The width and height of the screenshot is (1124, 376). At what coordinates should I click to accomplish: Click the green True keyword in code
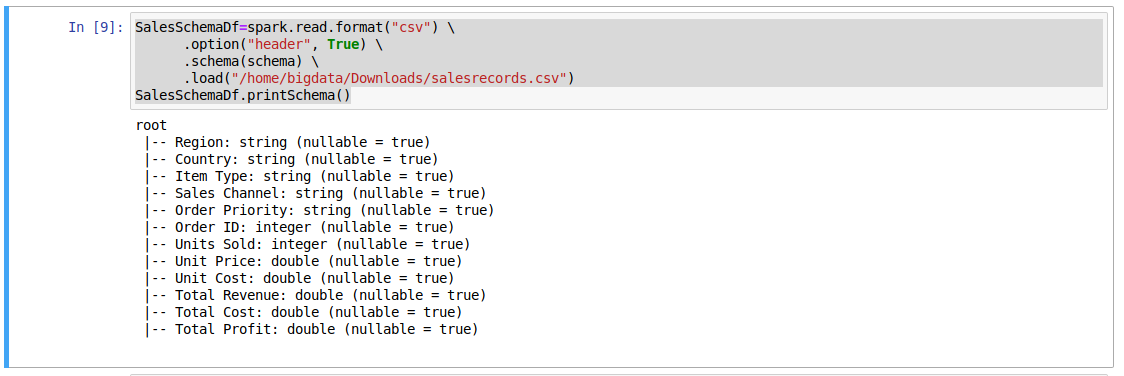[343, 44]
